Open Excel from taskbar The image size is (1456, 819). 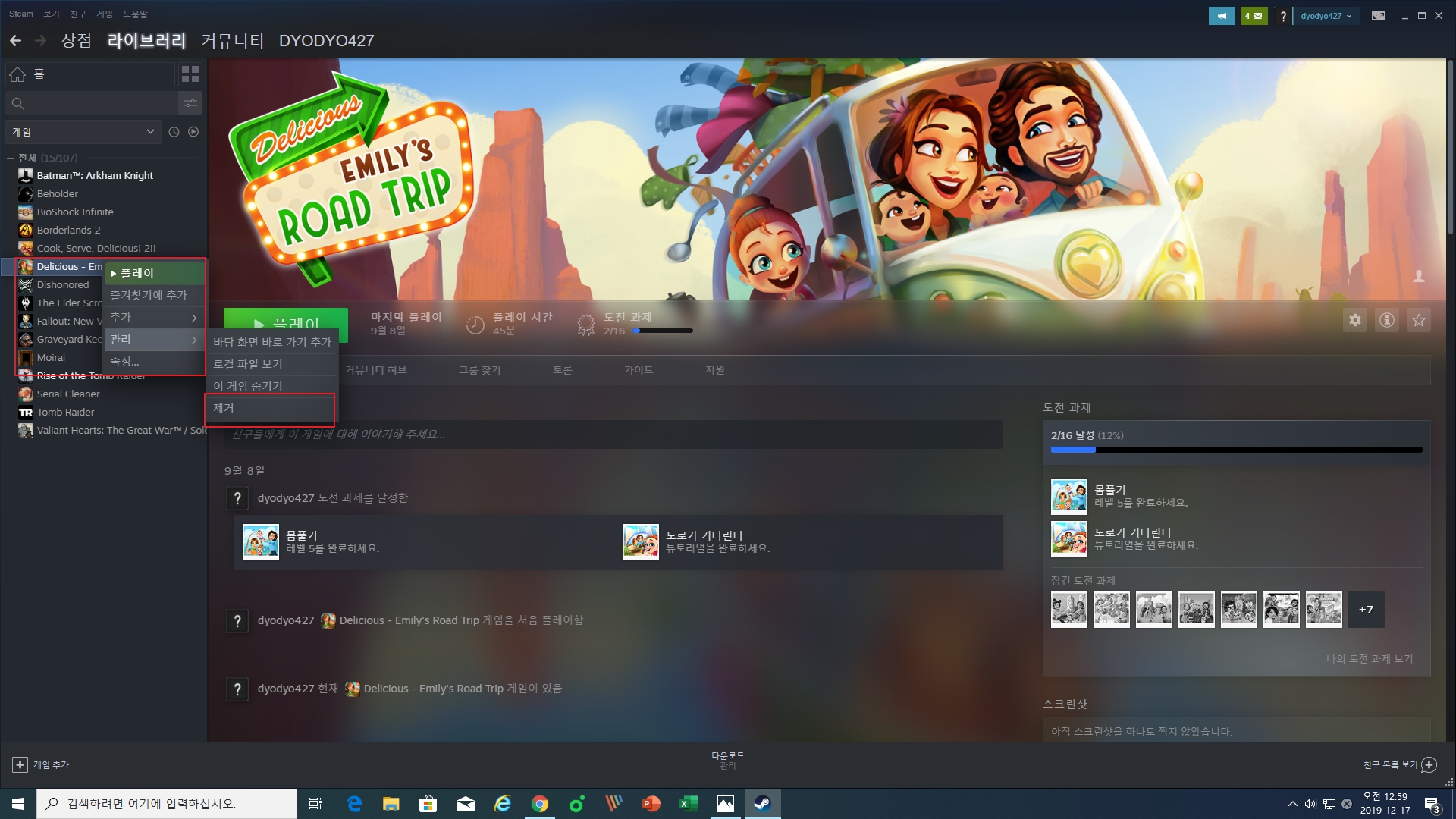(689, 803)
